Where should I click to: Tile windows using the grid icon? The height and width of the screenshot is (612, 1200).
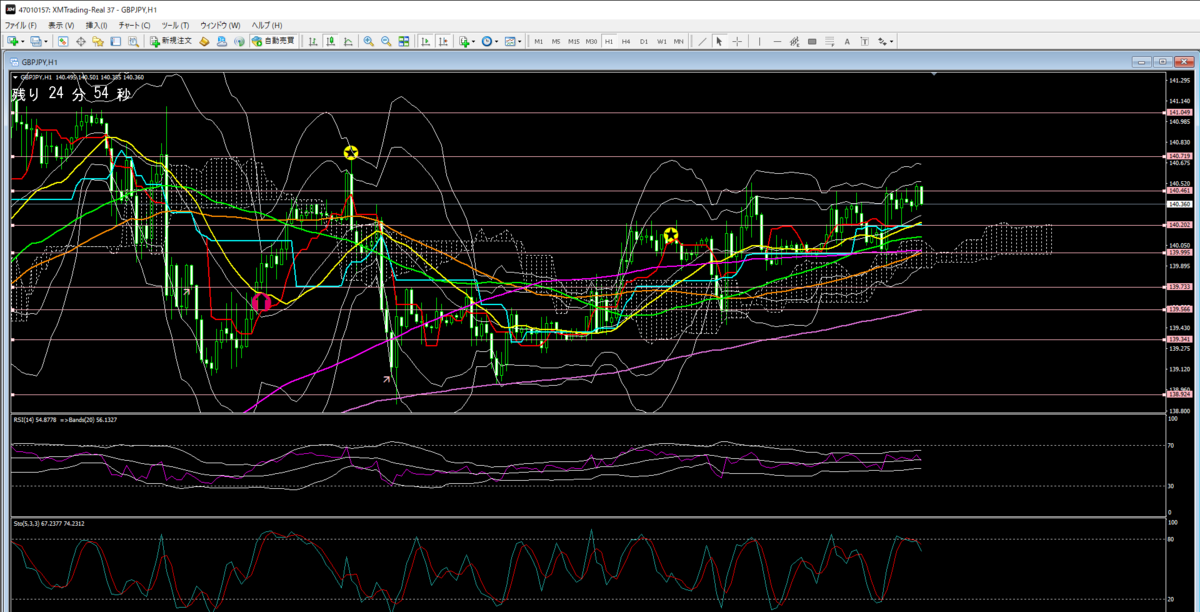click(x=404, y=41)
